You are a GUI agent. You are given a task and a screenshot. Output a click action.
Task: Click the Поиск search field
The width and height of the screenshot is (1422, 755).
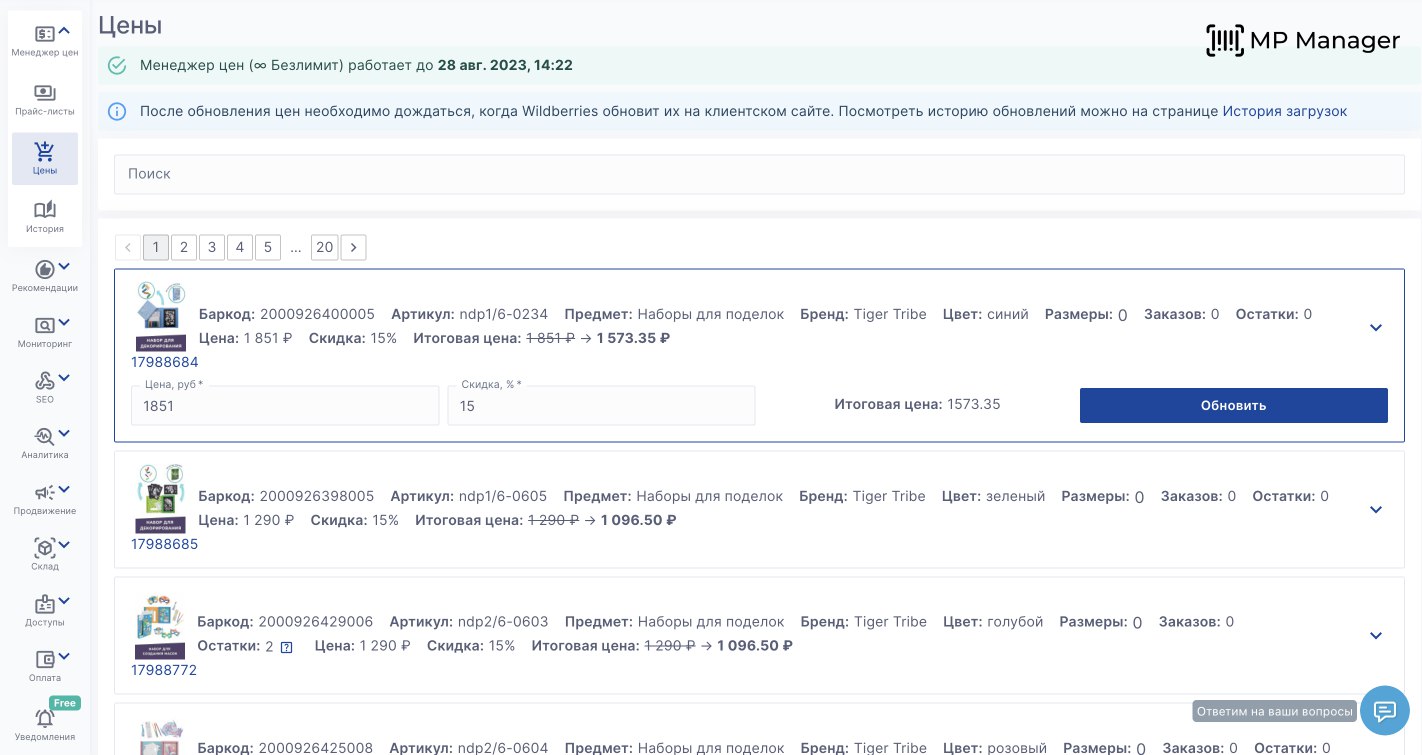click(759, 174)
